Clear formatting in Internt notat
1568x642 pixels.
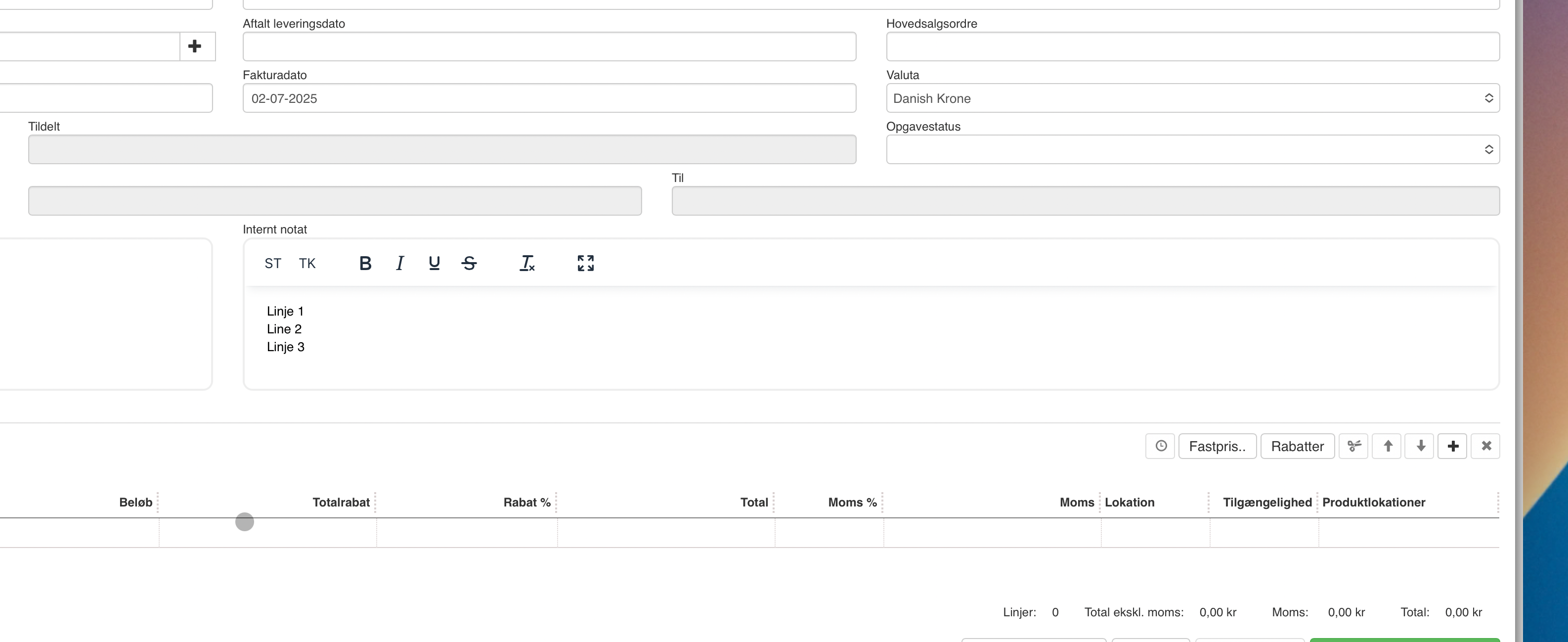[x=526, y=263]
